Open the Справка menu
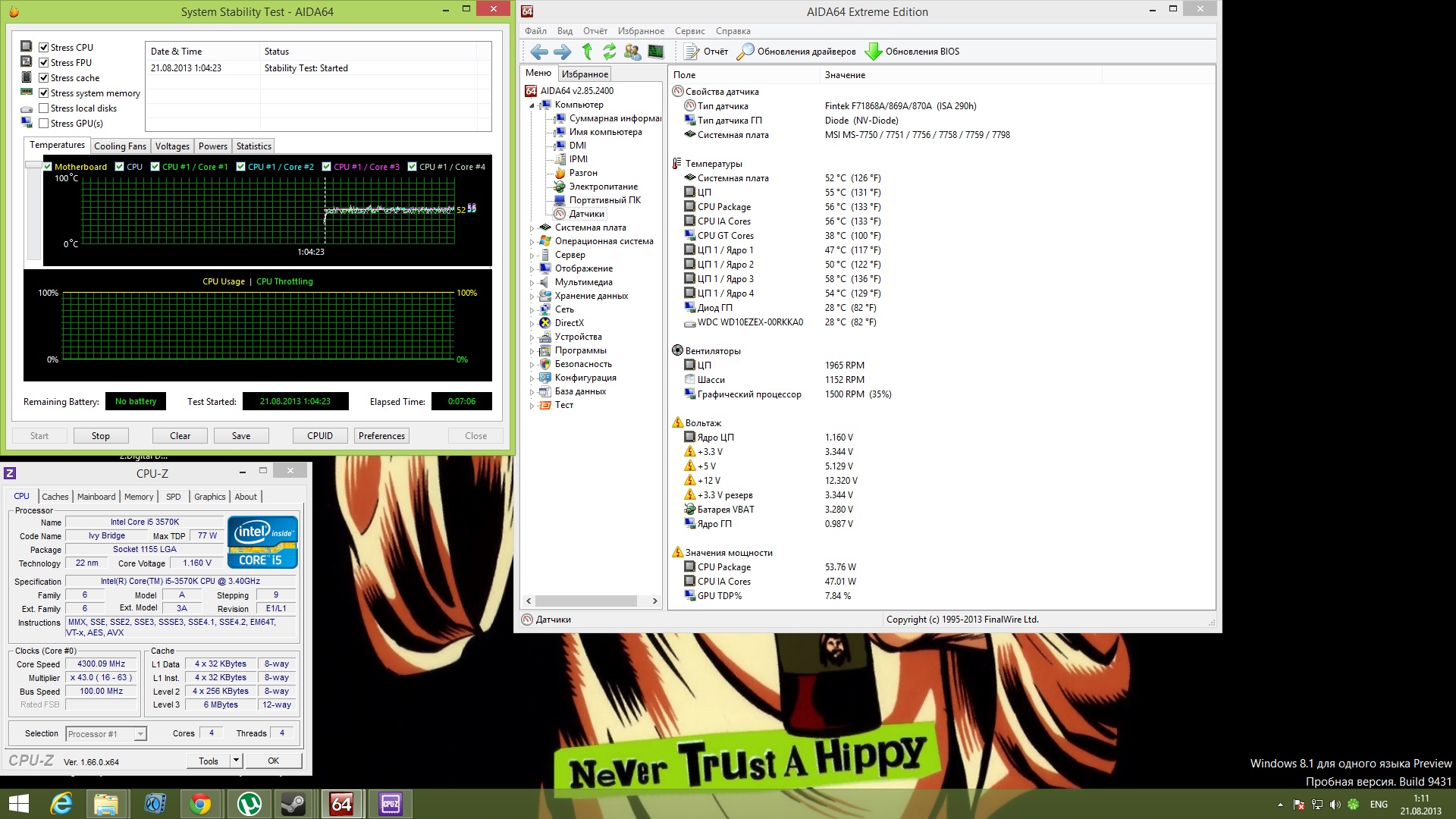The image size is (1456, 819). 733,31
